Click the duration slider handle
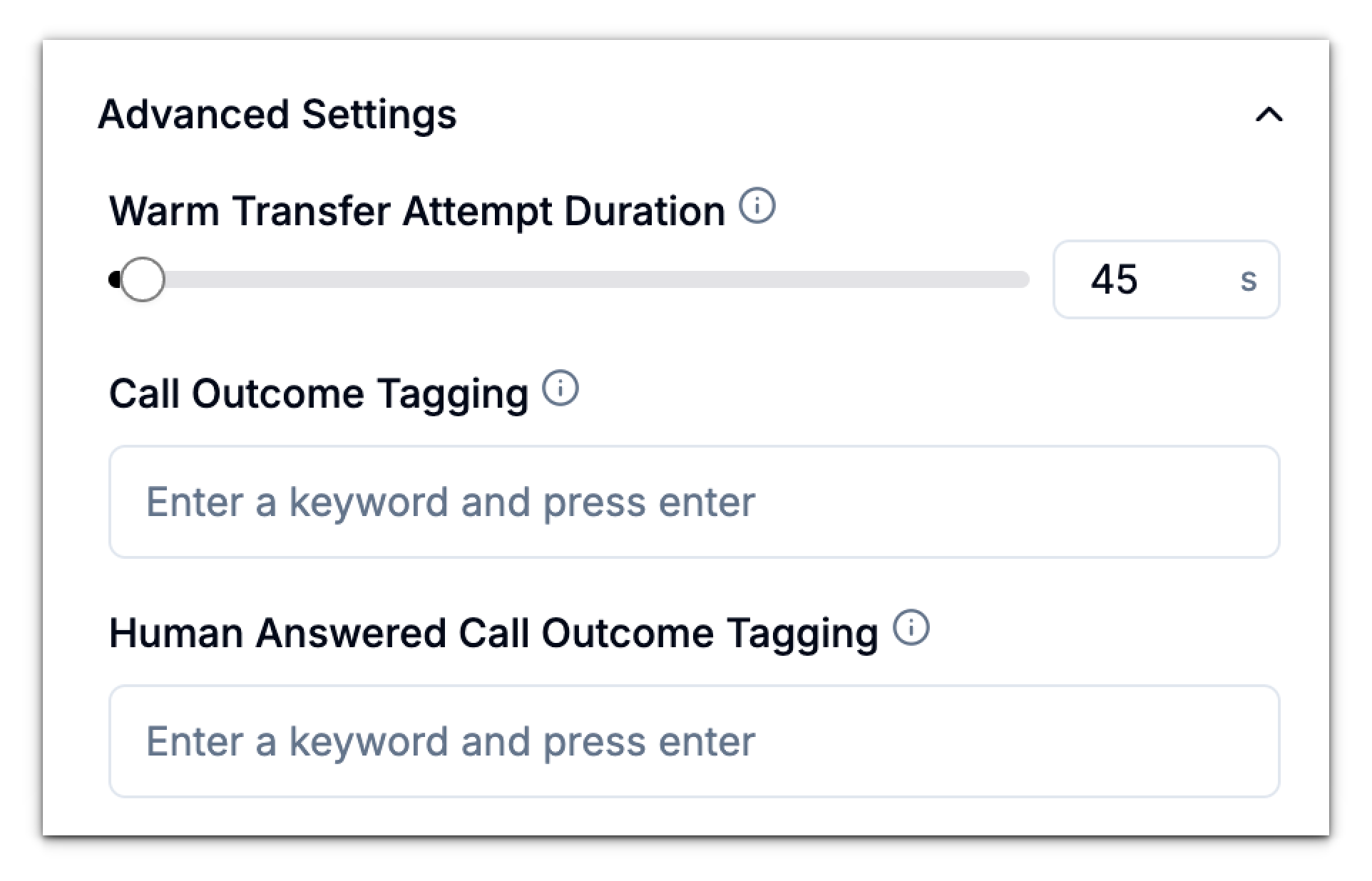This screenshot has width=1372, height=881. [142, 279]
